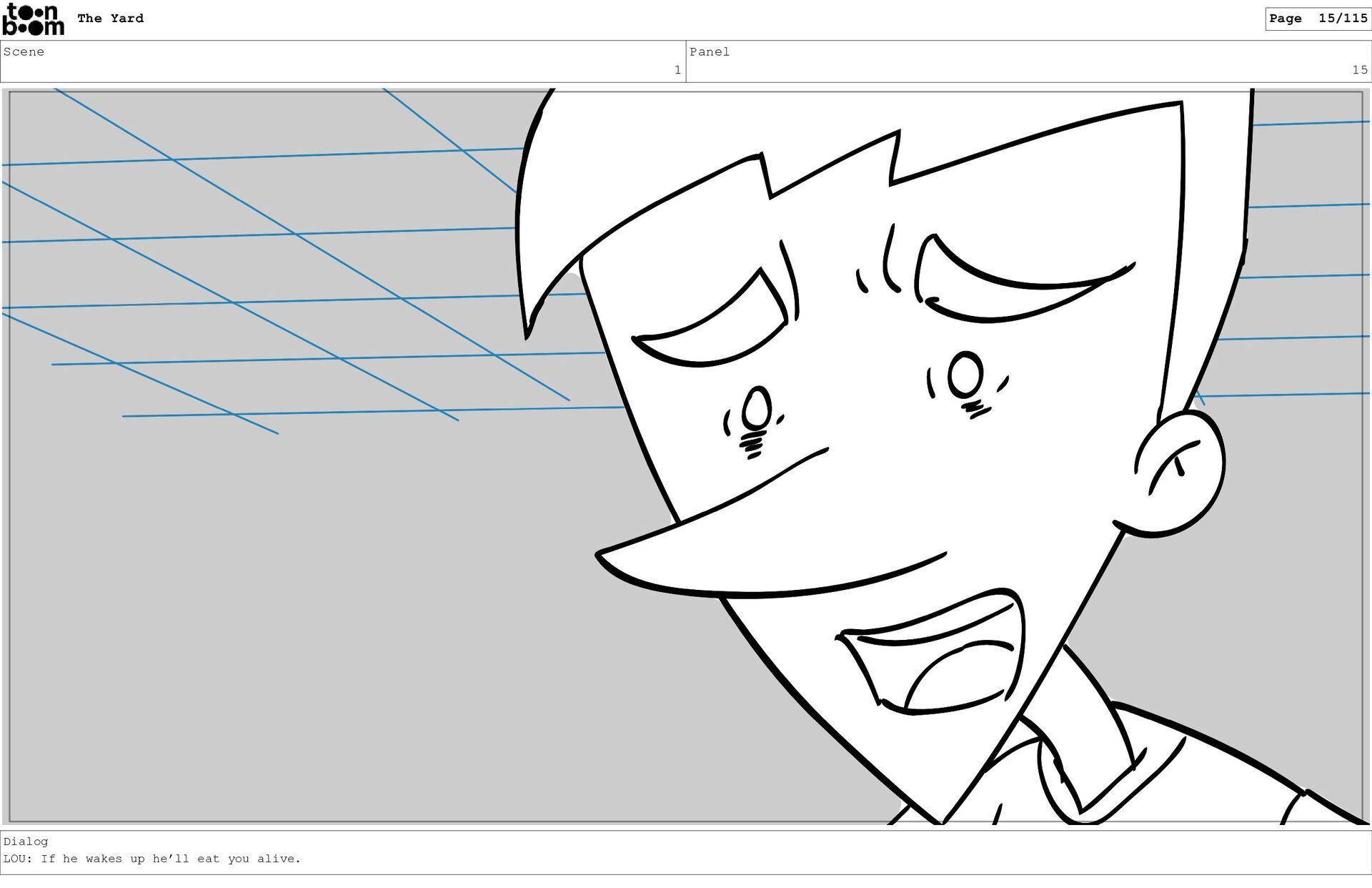Select the panel number 15
Screen dimensions: 1372x888
[1358, 69]
